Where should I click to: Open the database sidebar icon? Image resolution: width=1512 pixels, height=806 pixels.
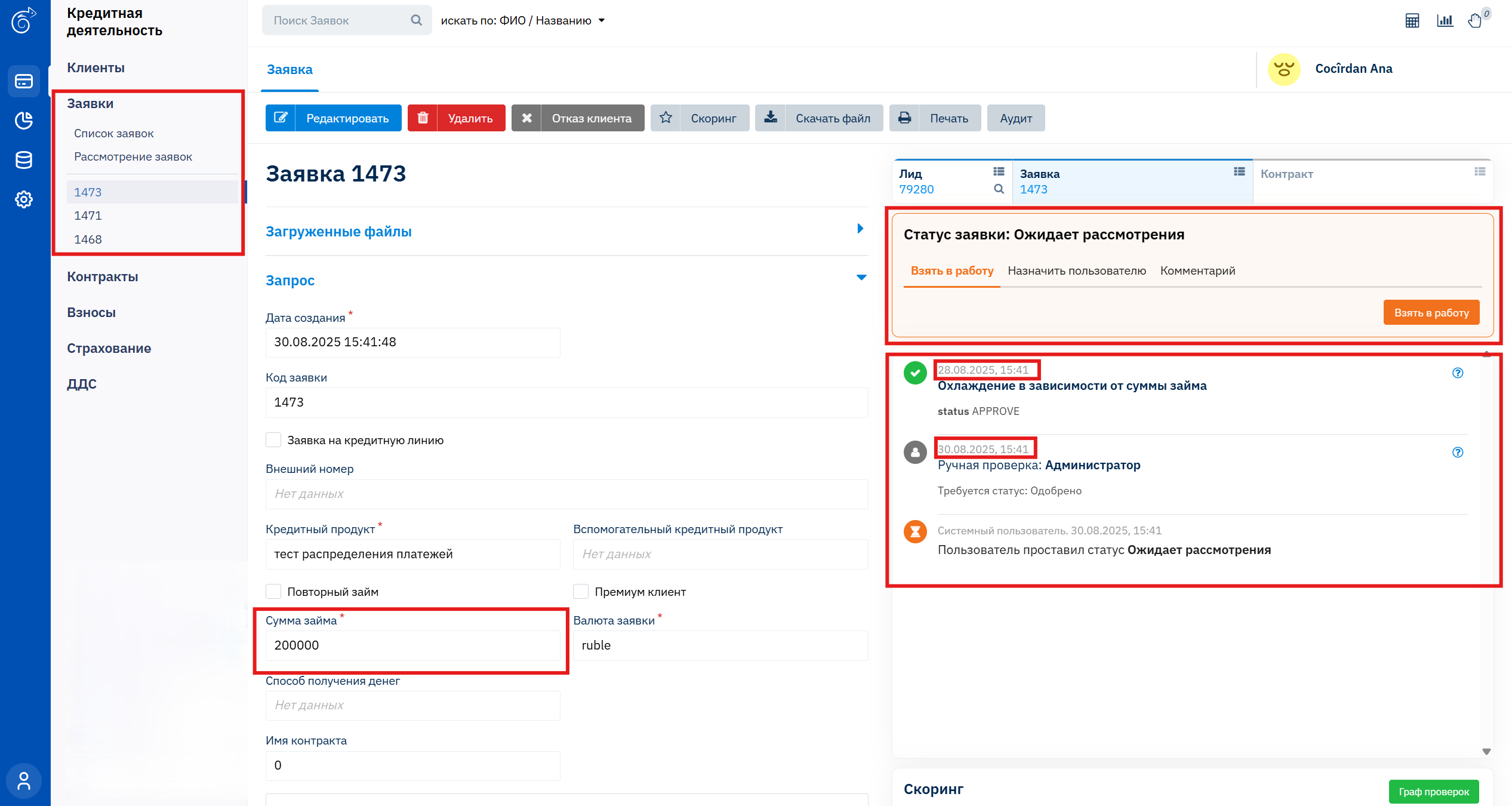(x=24, y=160)
